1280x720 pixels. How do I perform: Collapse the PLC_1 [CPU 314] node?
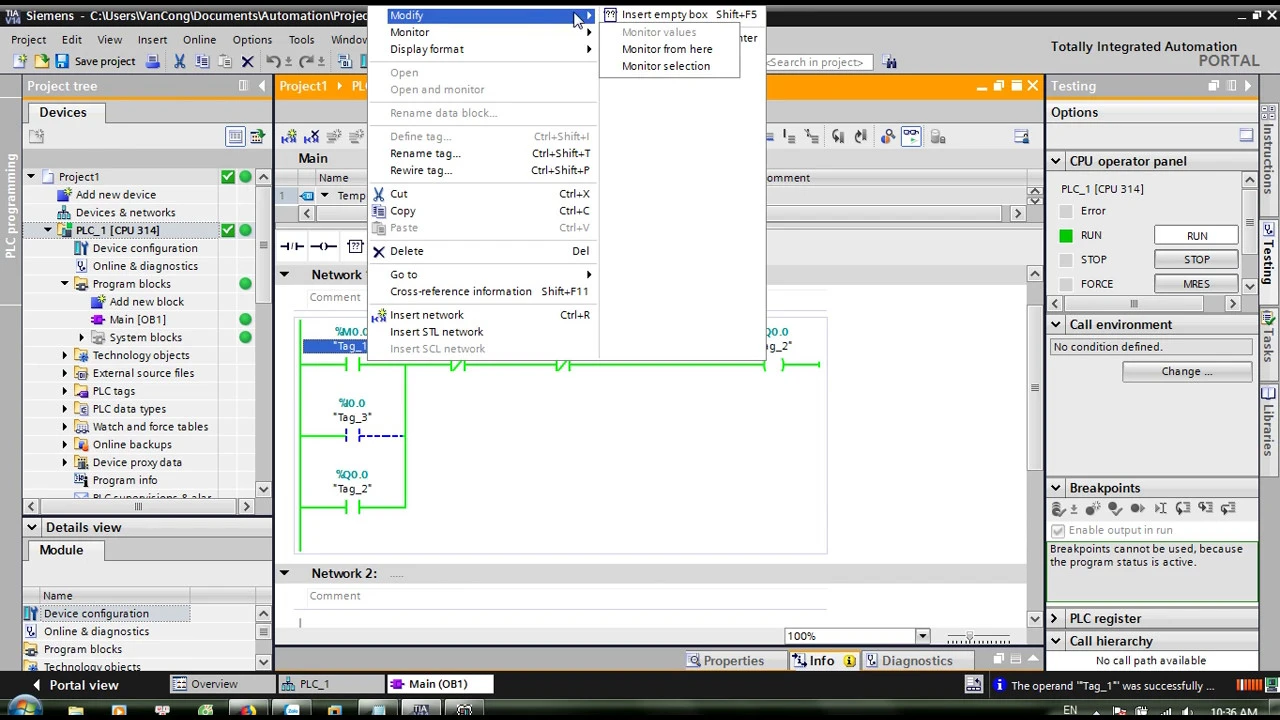pos(47,230)
